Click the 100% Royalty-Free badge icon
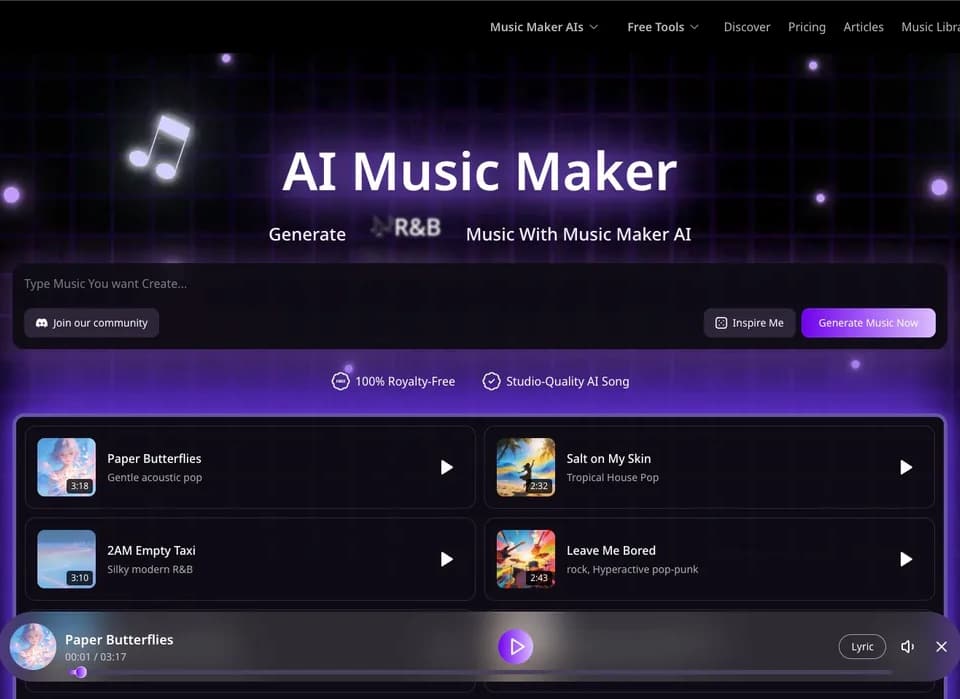The height and width of the screenshot is (699, 960). tap(340, 381)
